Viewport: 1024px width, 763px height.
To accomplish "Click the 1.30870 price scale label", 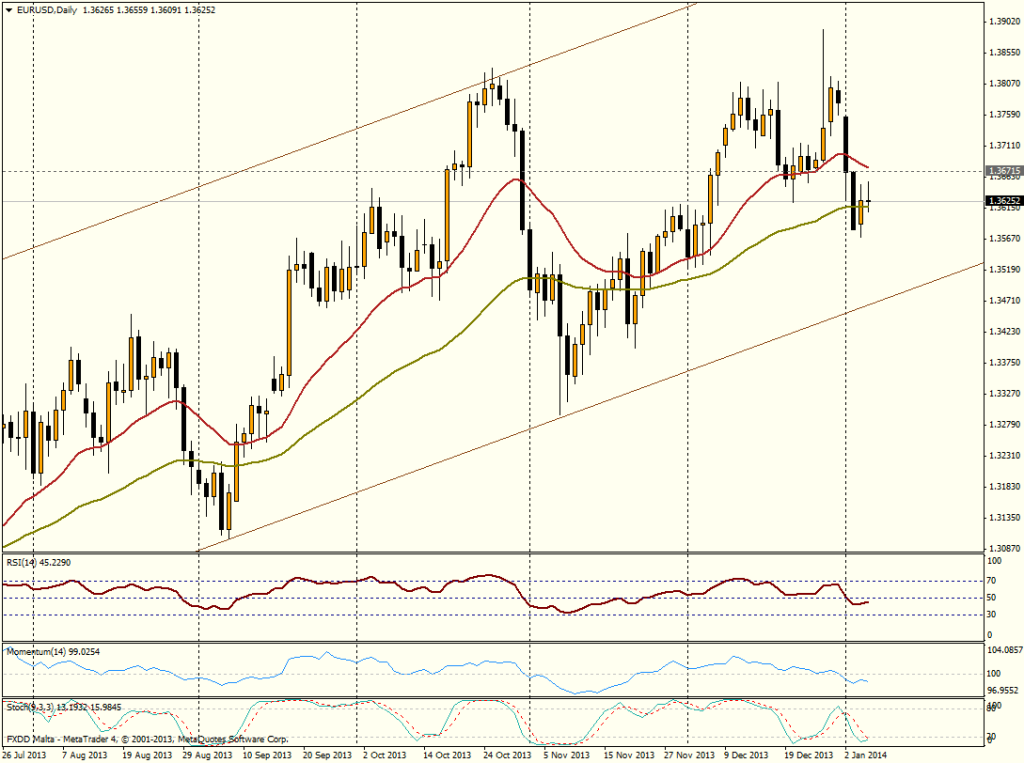I will click(1003, 549).
